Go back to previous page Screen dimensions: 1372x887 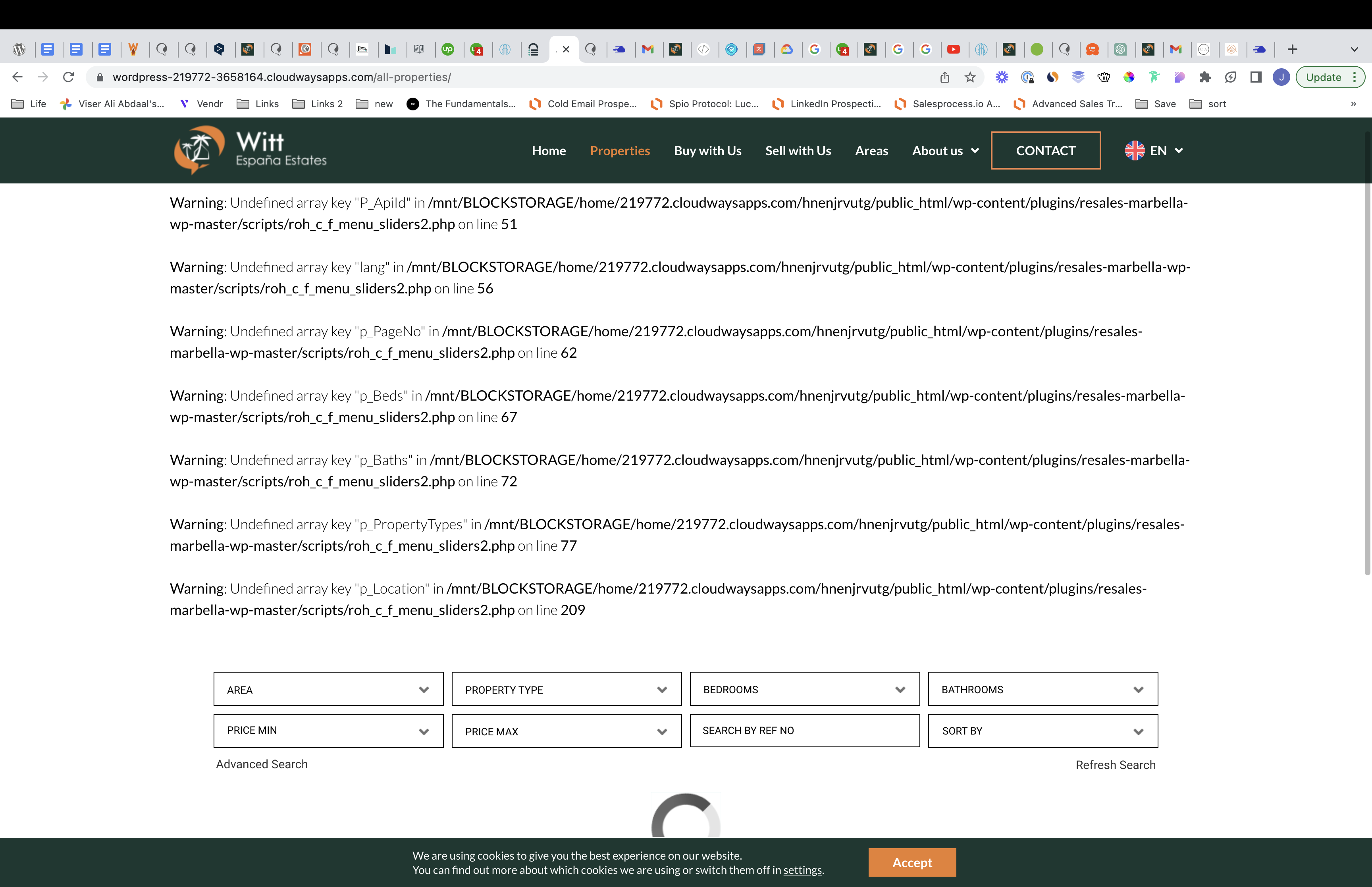point(17,77)
